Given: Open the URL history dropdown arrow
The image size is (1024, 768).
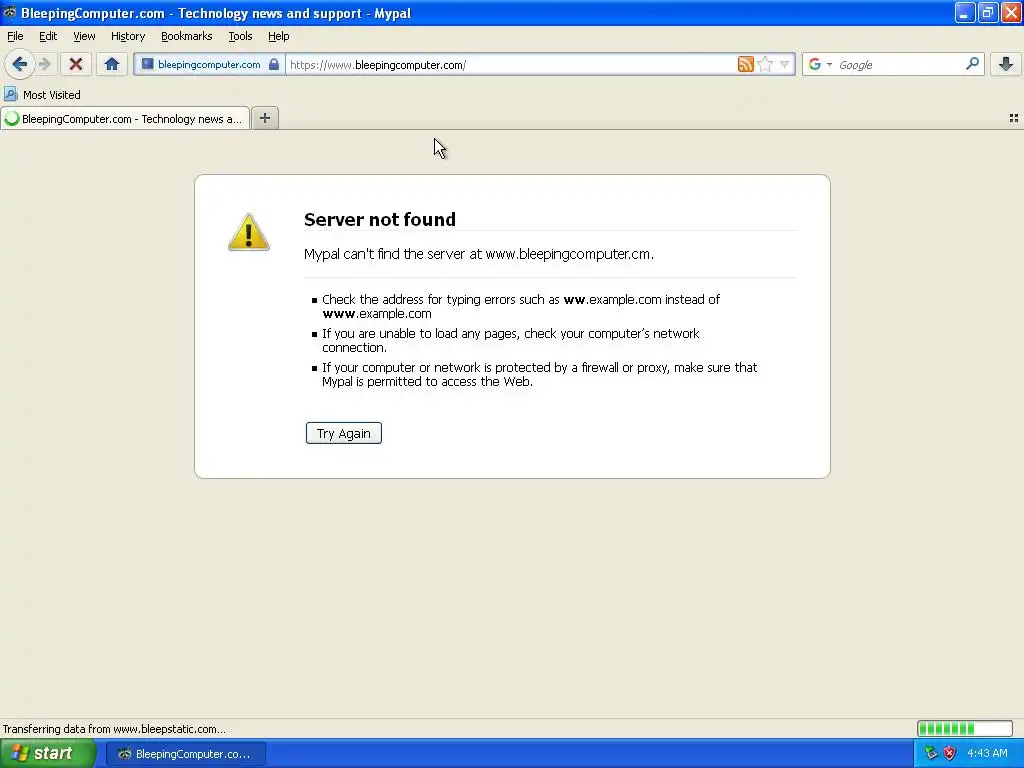Looking at the screenshot, I should 784,64.
